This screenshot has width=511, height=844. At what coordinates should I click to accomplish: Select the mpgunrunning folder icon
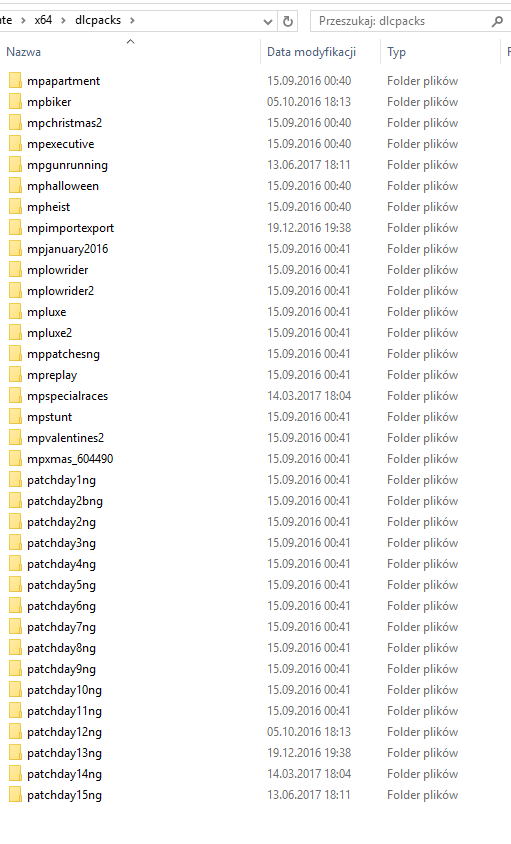15,165
